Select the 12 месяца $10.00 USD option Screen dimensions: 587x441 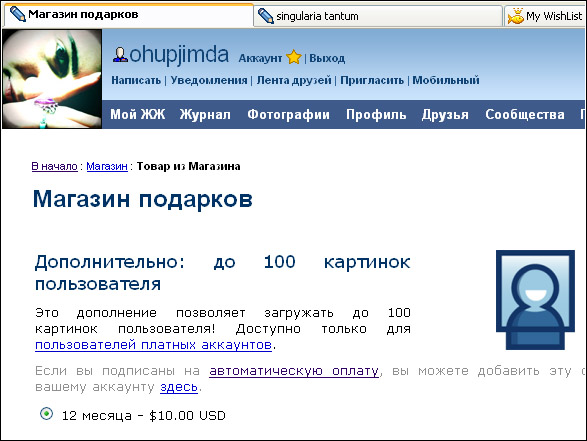[x=46, y=414]
